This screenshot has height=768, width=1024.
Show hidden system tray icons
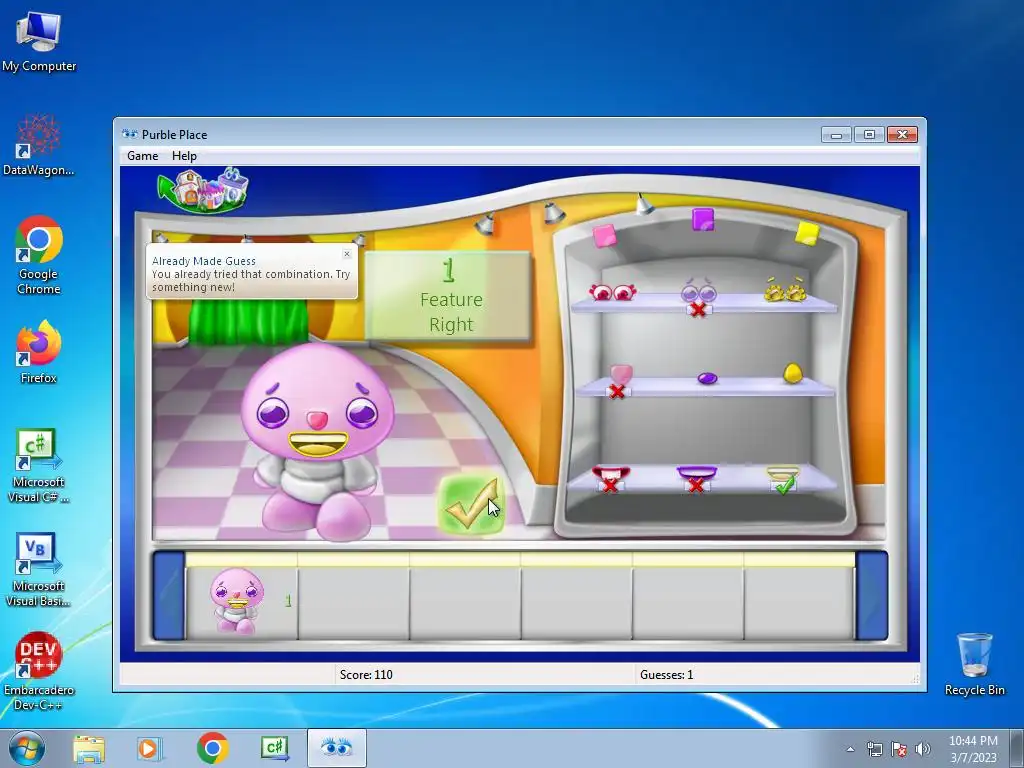[x=850, y=749]
